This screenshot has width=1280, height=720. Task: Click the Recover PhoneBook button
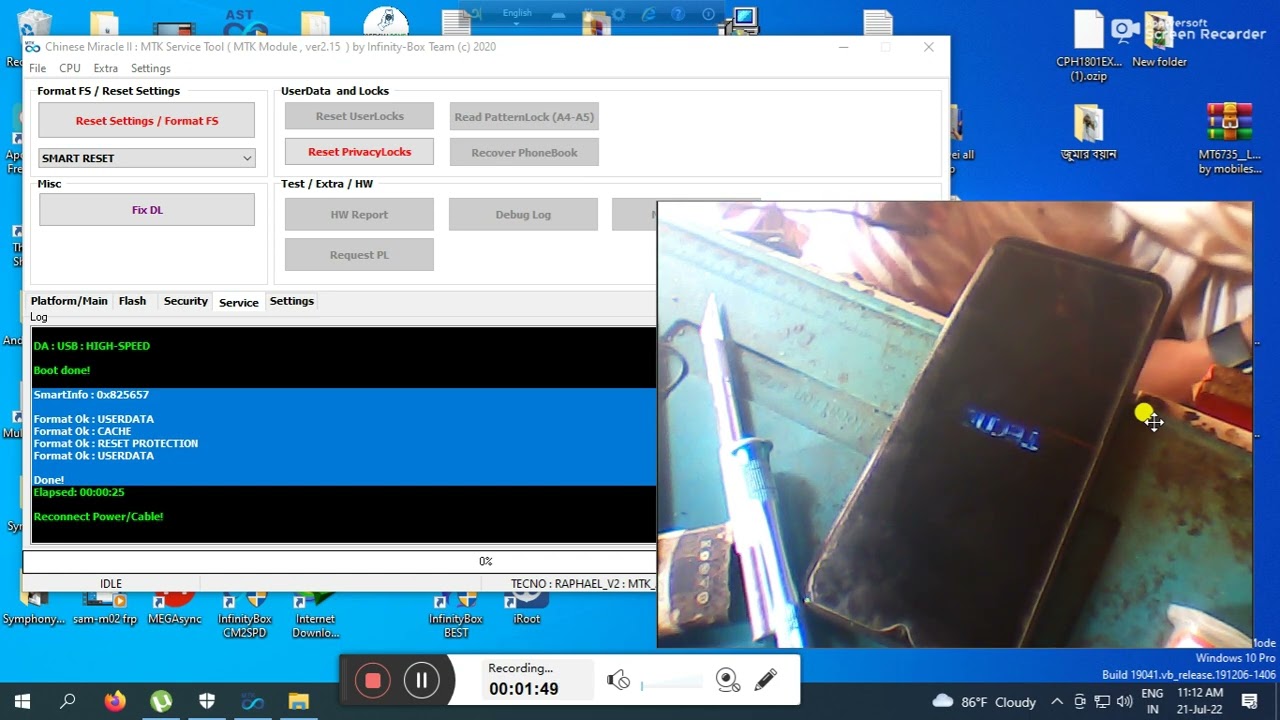[524, 153]
